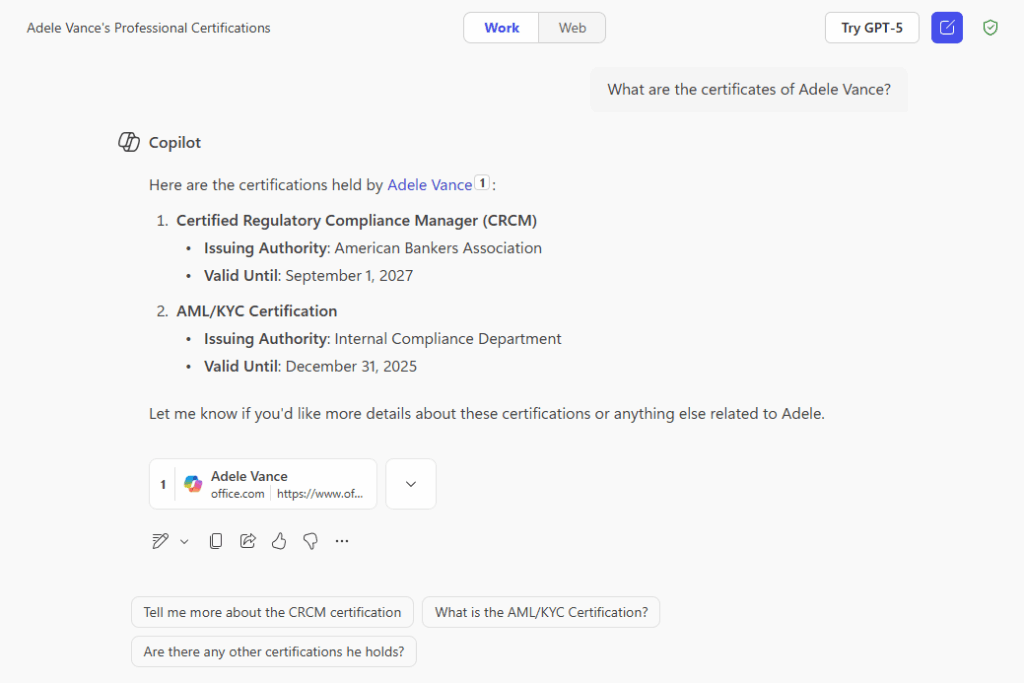Click the office.com favicon in the citation card
This screenshot has width=1024, height=683.
click(x=192, y=483)
